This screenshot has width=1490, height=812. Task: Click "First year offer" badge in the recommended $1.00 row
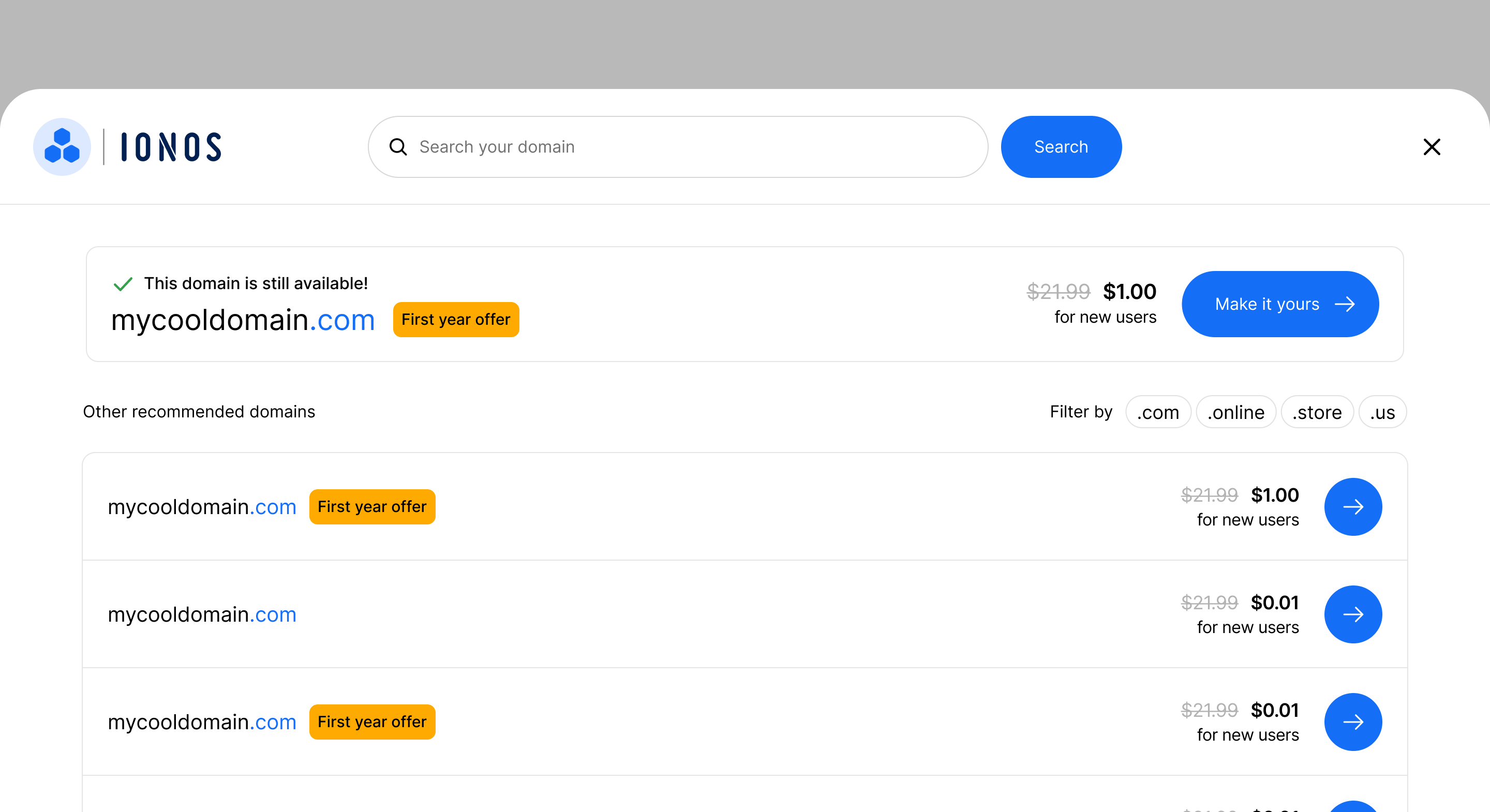373,507
